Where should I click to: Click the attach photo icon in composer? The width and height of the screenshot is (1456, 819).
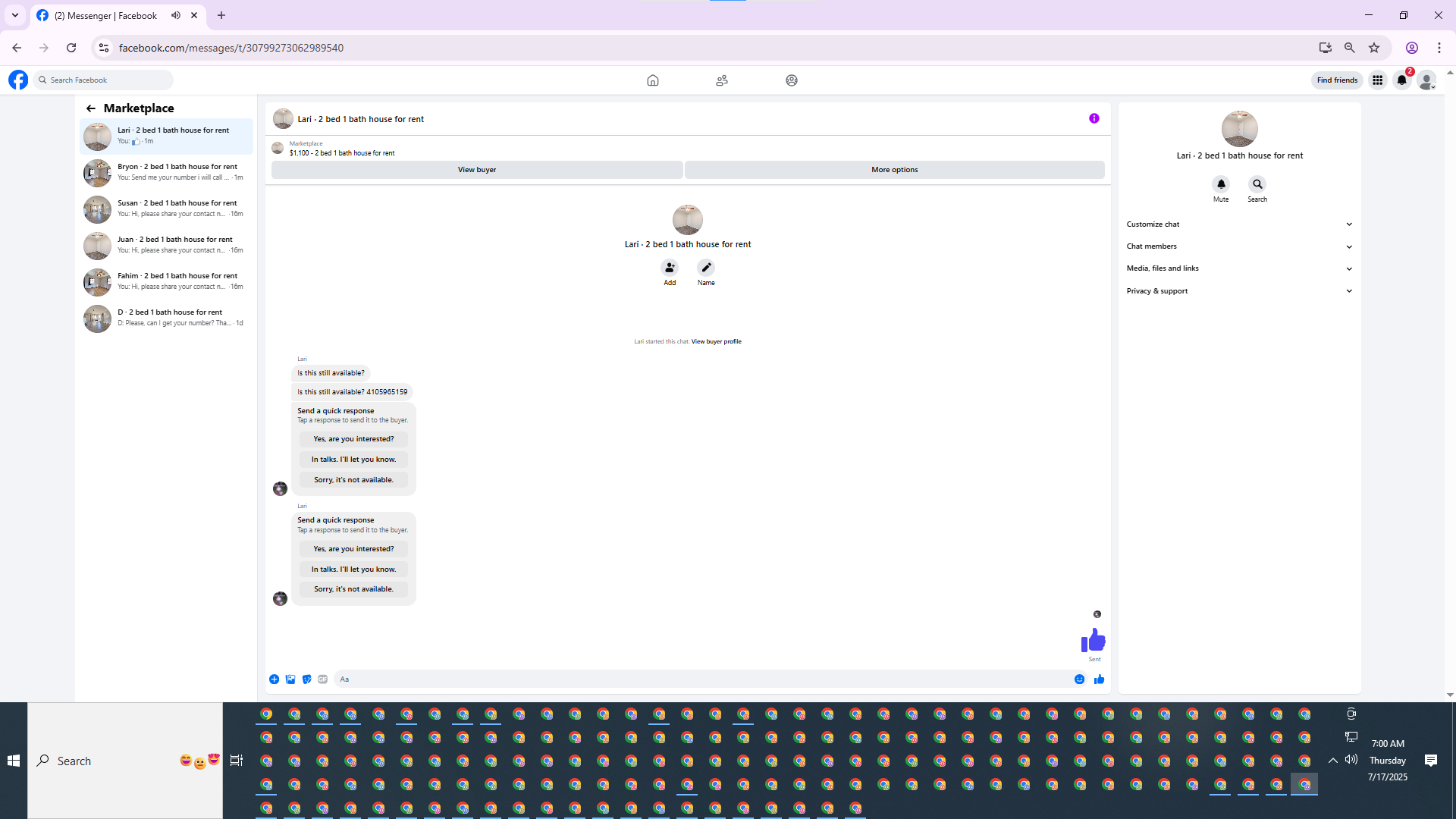click(290, 679)
